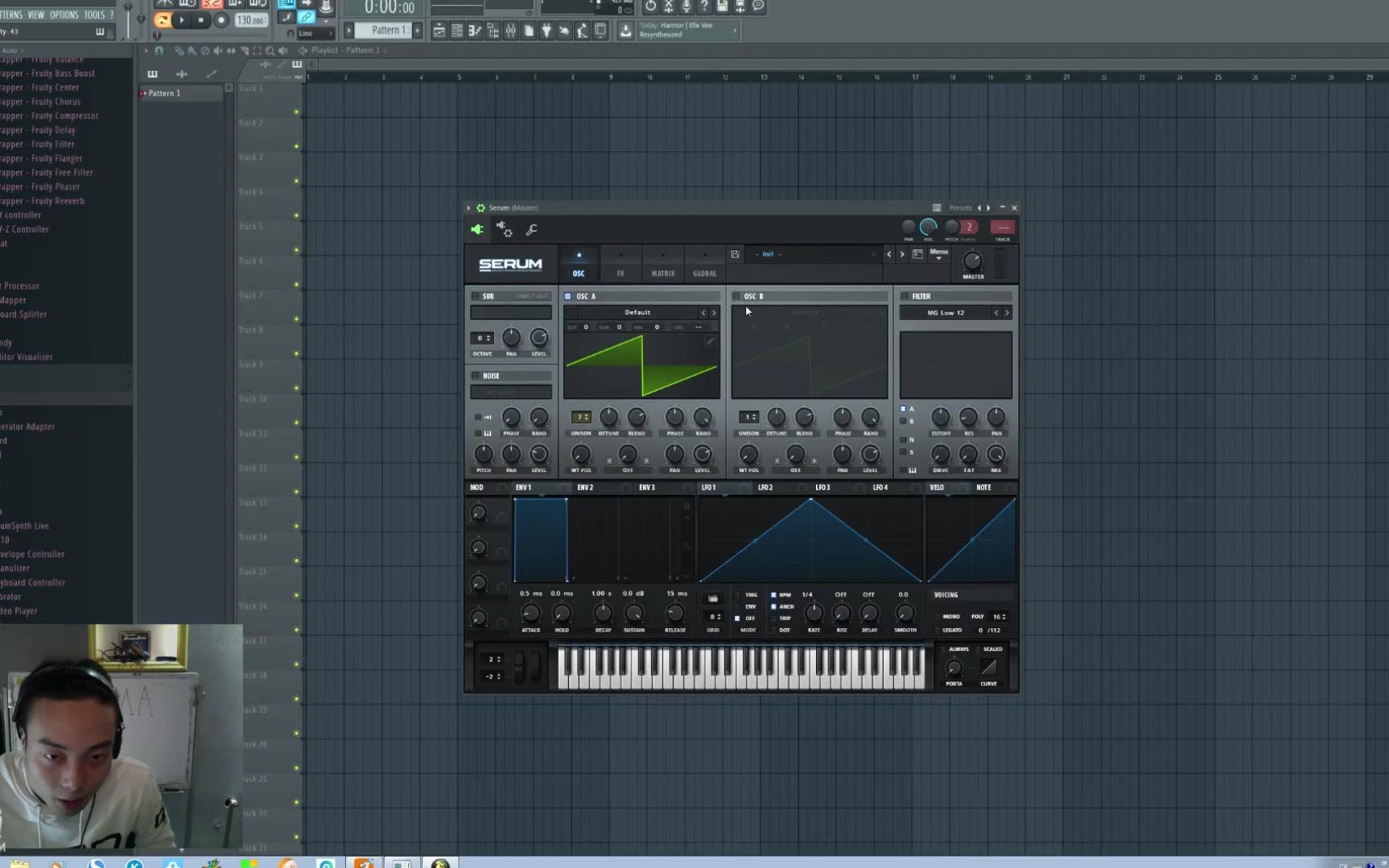Go to next Serum preset arrow
The height and width of the screenshot is (868, 1389).
point(902,254)
